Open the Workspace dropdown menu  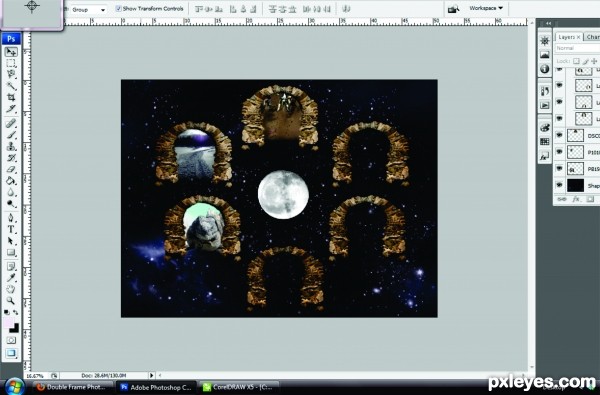tap(486, 8)
